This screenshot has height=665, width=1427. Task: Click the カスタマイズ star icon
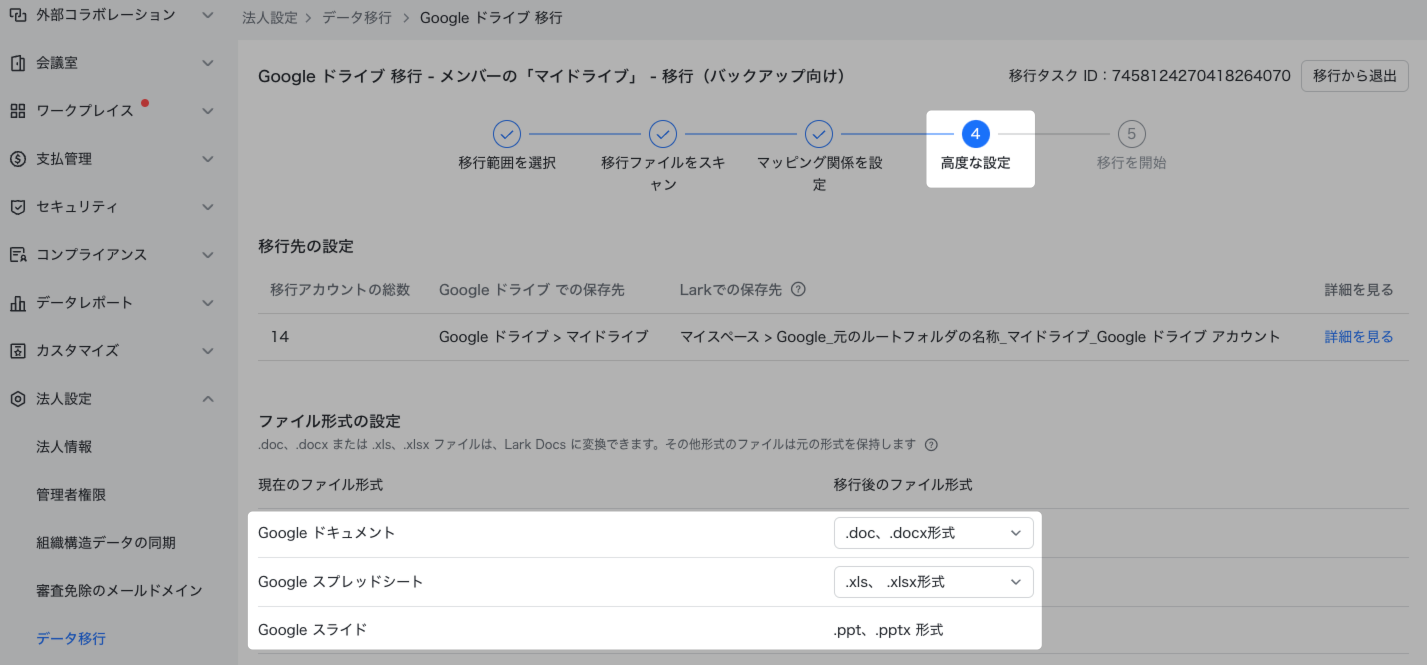coord(17,351)
